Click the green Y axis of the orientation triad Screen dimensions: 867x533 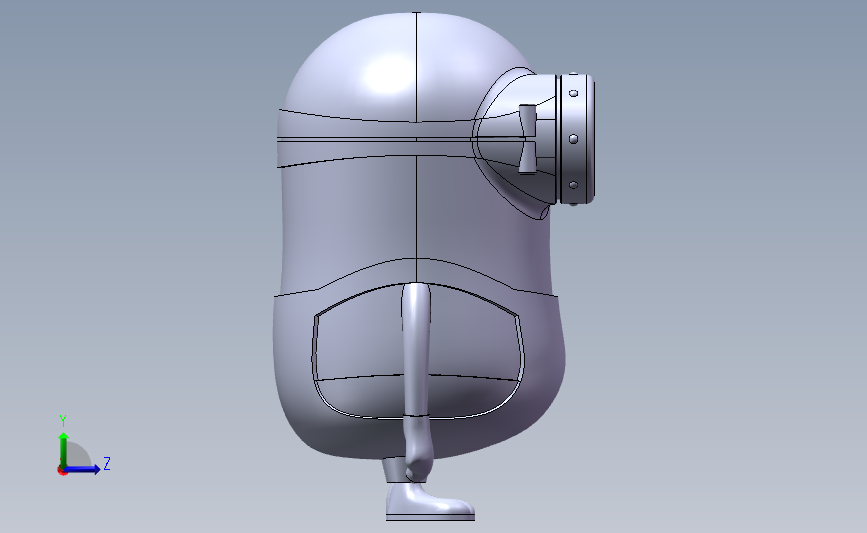pyautogui.click(x=64, y=450)
